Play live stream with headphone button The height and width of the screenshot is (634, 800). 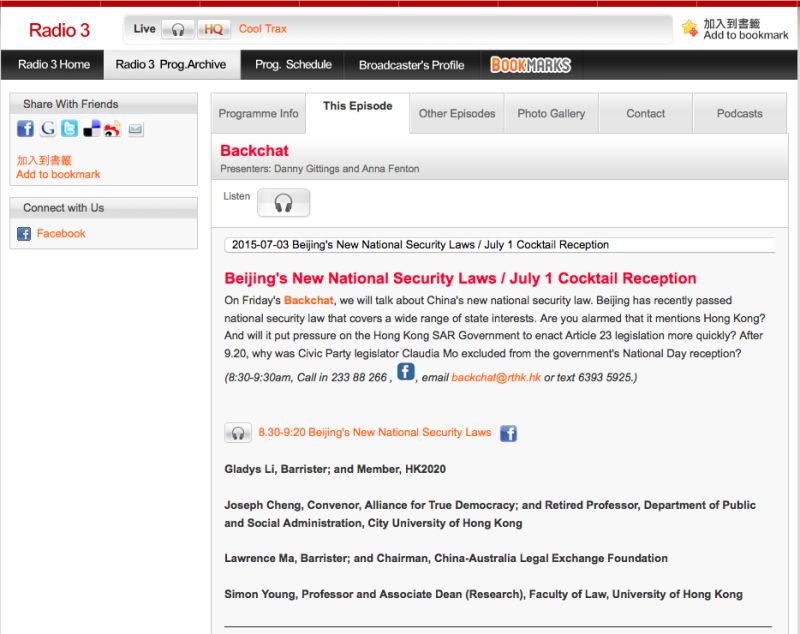coord(178,29)
